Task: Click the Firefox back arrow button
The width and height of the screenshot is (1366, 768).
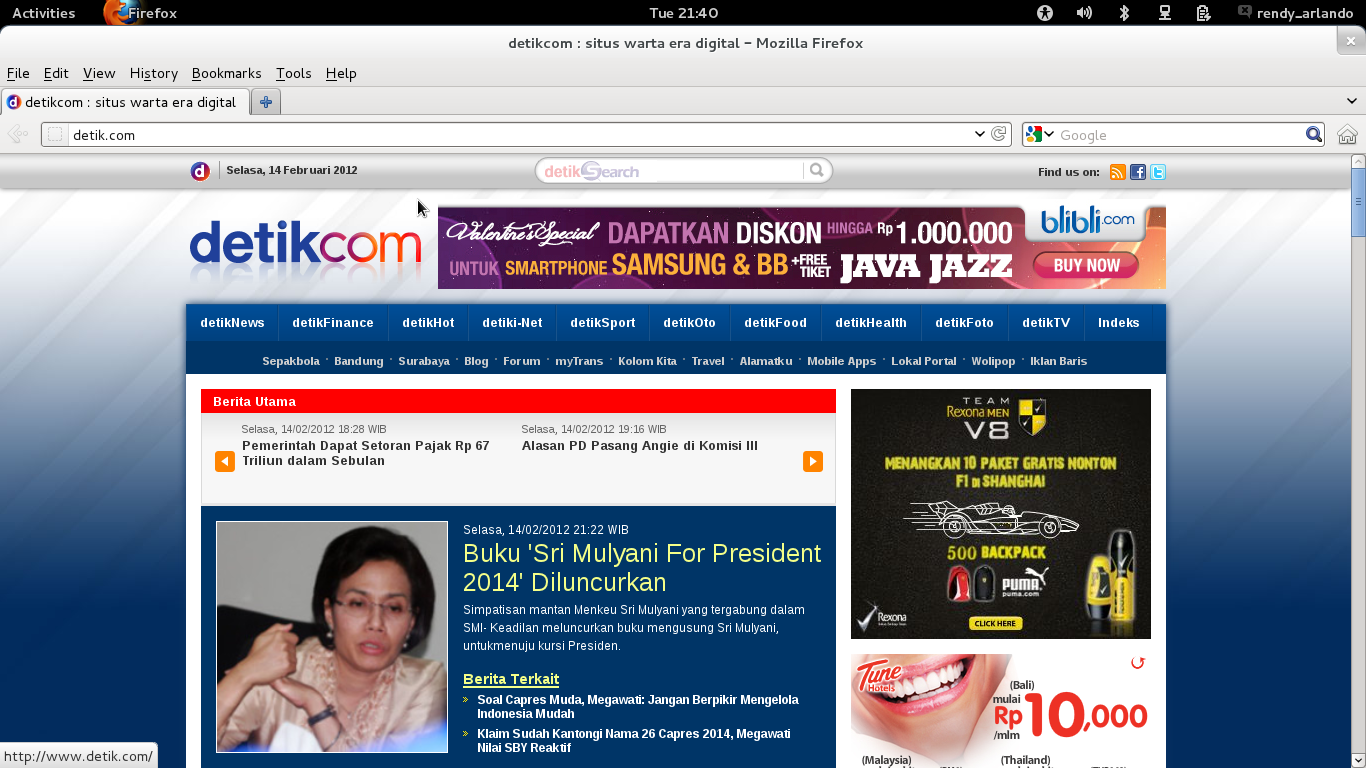Action: [x=17, y=134]
